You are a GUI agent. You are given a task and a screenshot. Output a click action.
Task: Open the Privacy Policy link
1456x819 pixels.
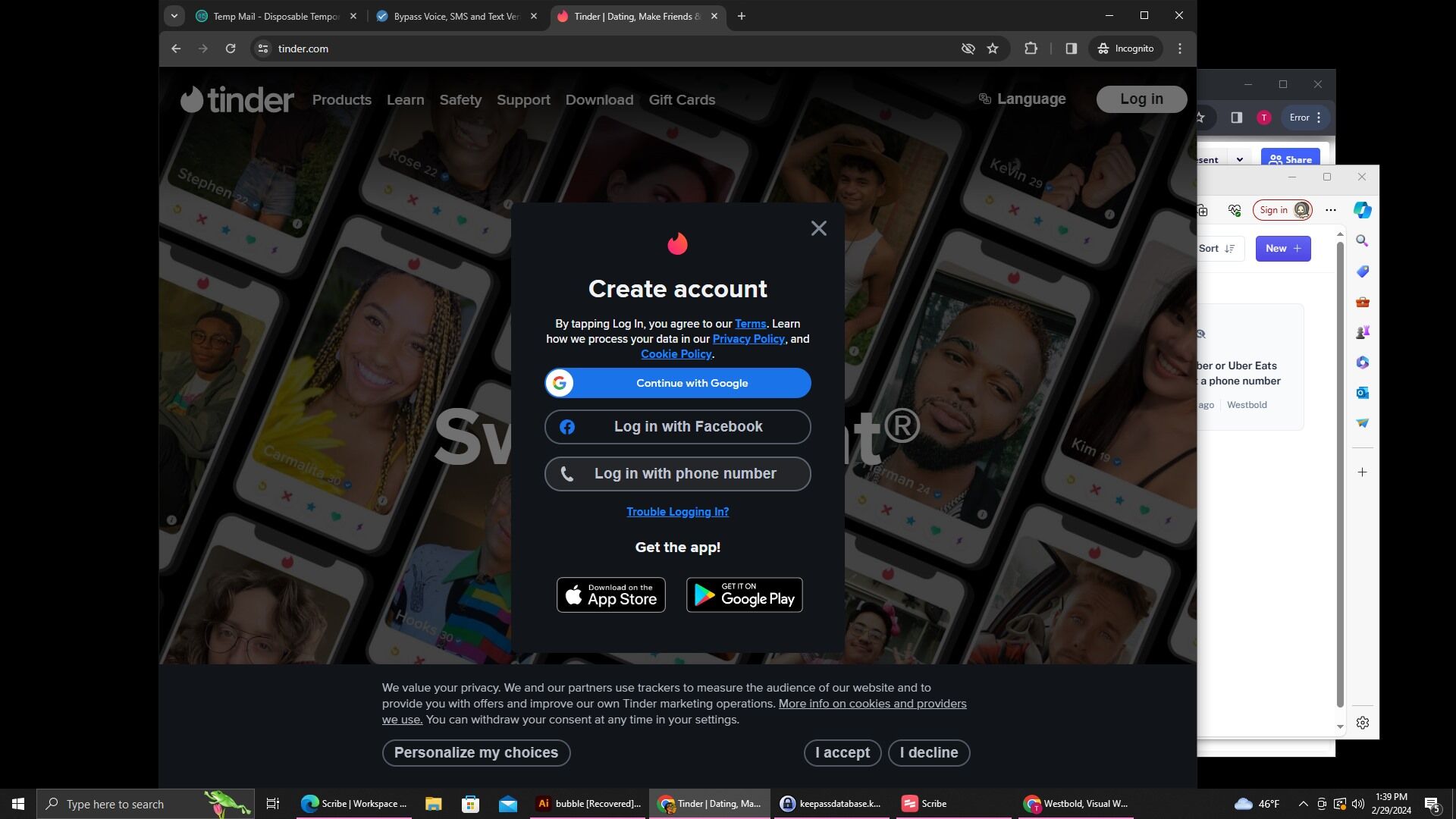(748, 339)
